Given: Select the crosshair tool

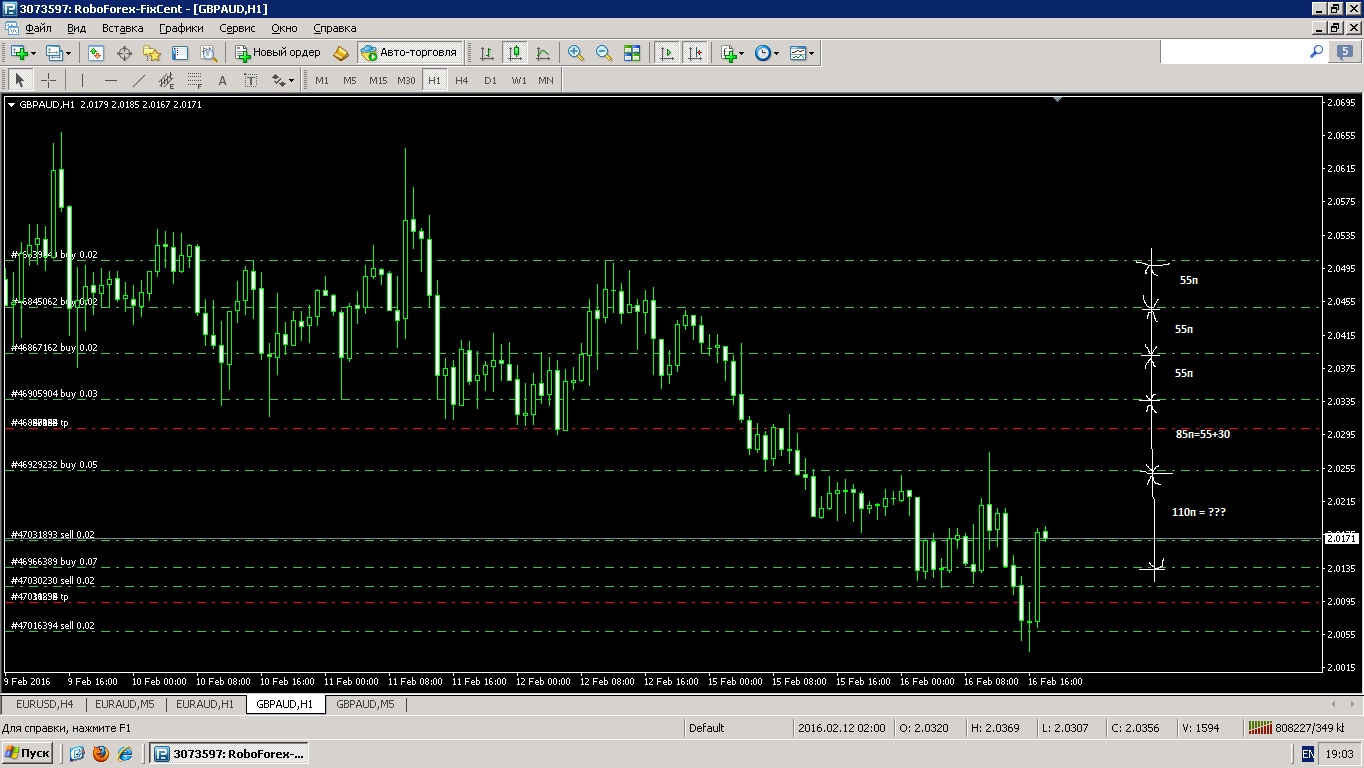Looking at the screenshot, I should [48, 80].
